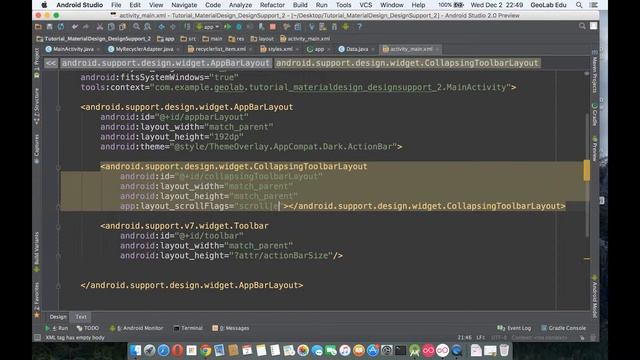Open the File menu

116,5
